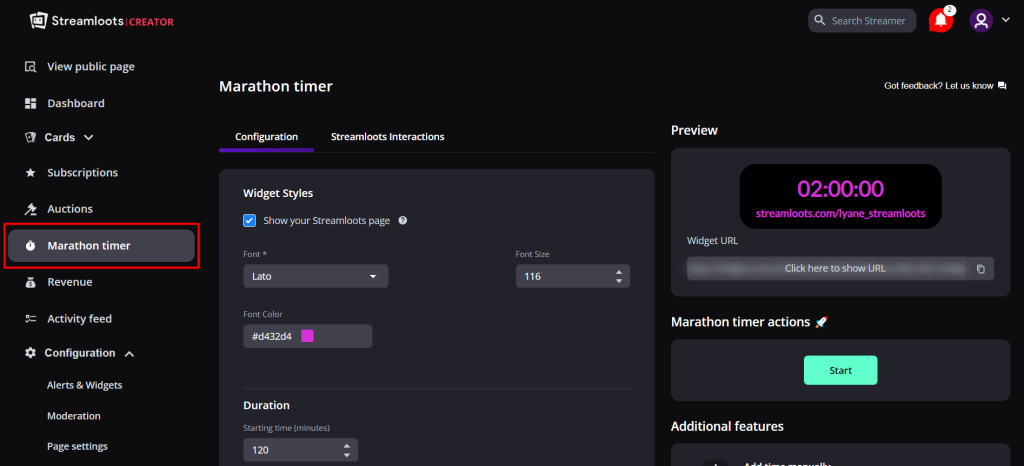Screen dimensions: 1024x466
Task: Click the Font Color hex field
Action: 308,336
